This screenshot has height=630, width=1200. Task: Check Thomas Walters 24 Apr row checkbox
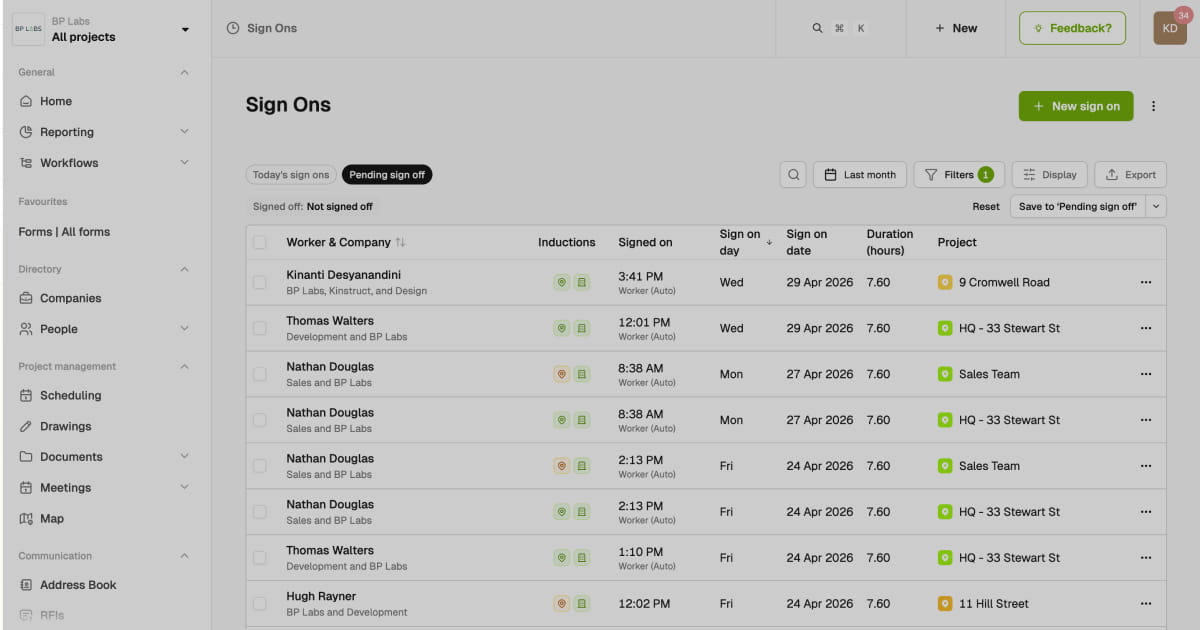(x=260, y=558)
